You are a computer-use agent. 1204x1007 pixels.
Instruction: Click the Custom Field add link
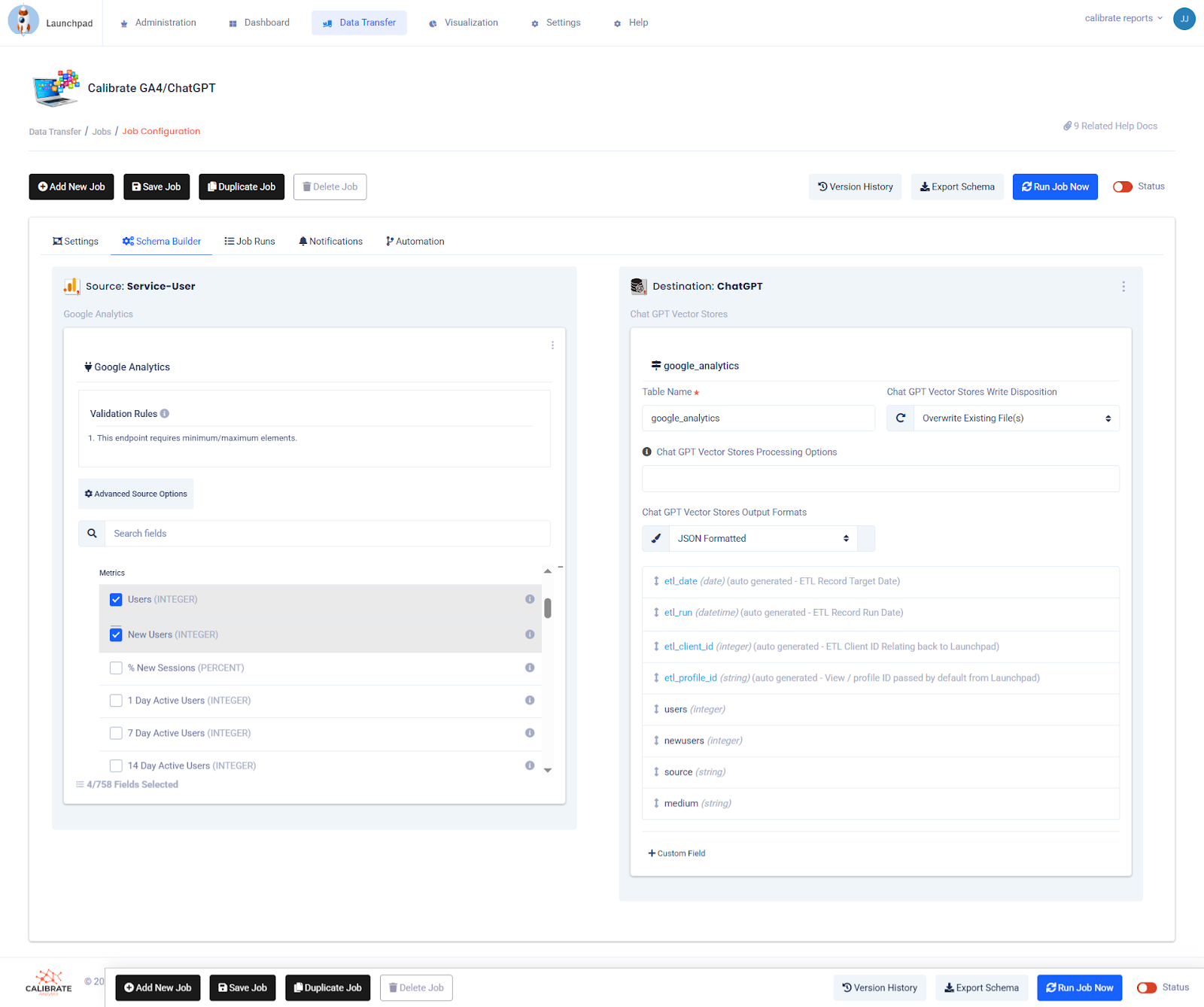[x=676, y=853]
